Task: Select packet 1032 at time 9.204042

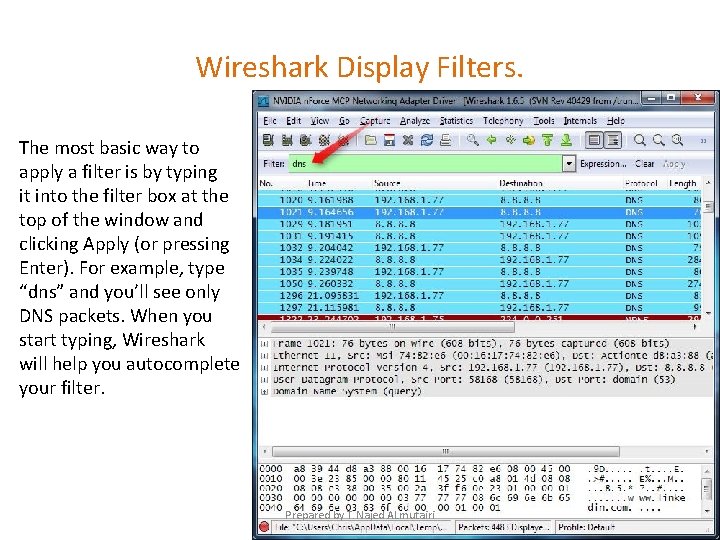Action: pyautogui.click(x=479, y=248)
